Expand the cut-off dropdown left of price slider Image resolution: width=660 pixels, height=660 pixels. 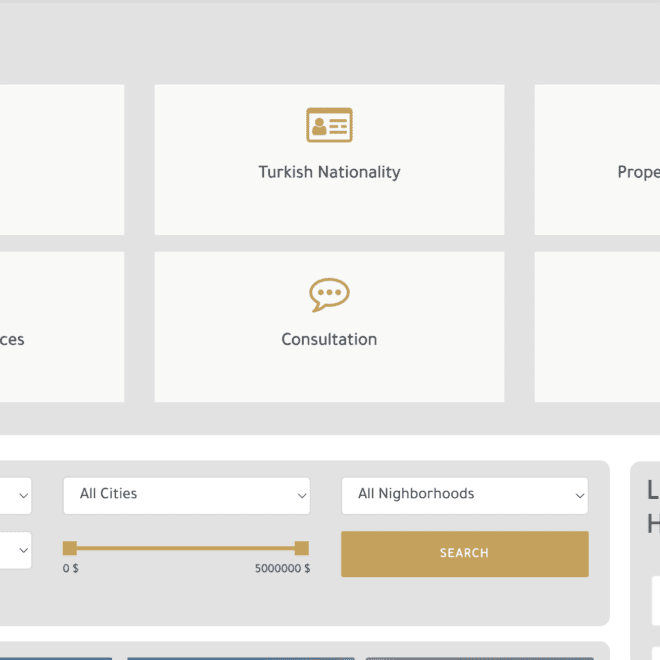pos(15,550)
